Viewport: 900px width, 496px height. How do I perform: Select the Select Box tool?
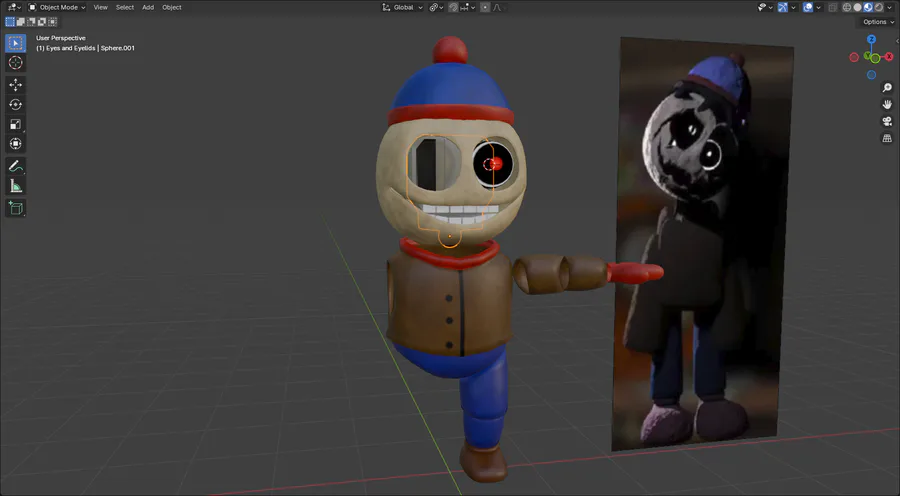click(x=15, y=43)
